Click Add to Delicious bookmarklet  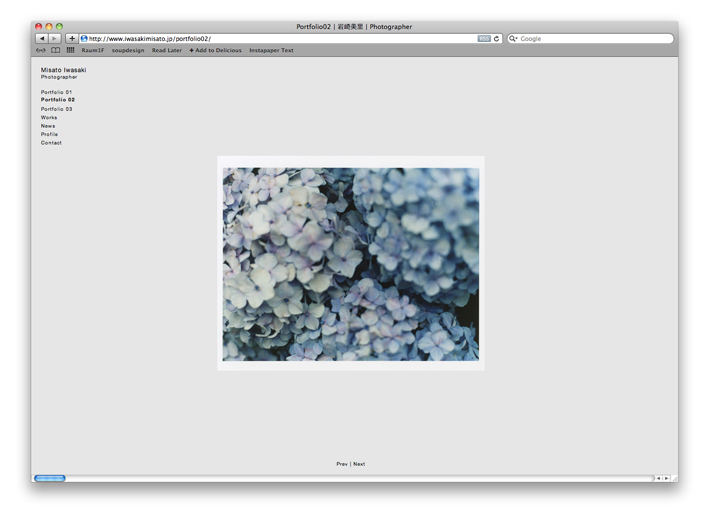coord(216,50)
